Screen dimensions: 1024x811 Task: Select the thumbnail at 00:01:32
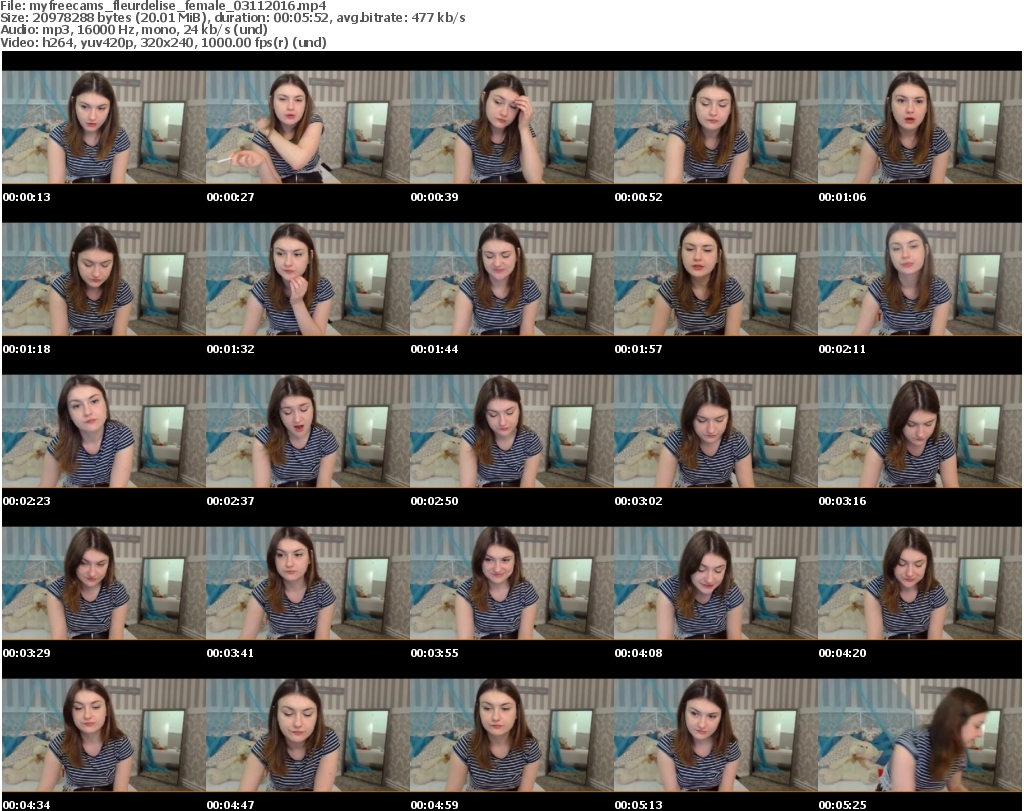pos(307,279)
